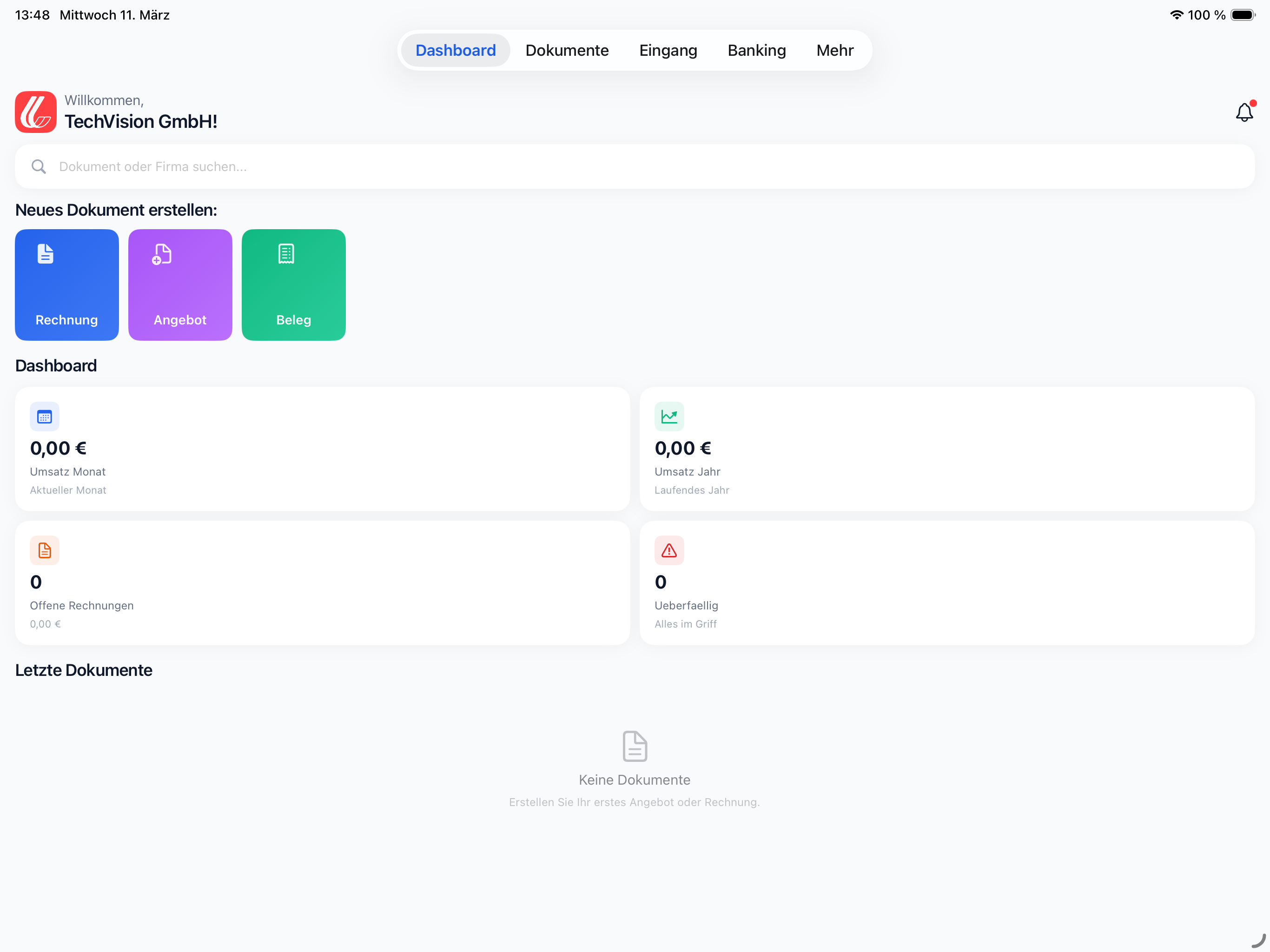Create a new Rechnung
Screen dimensions: 1270x952
tap(66, 285)
